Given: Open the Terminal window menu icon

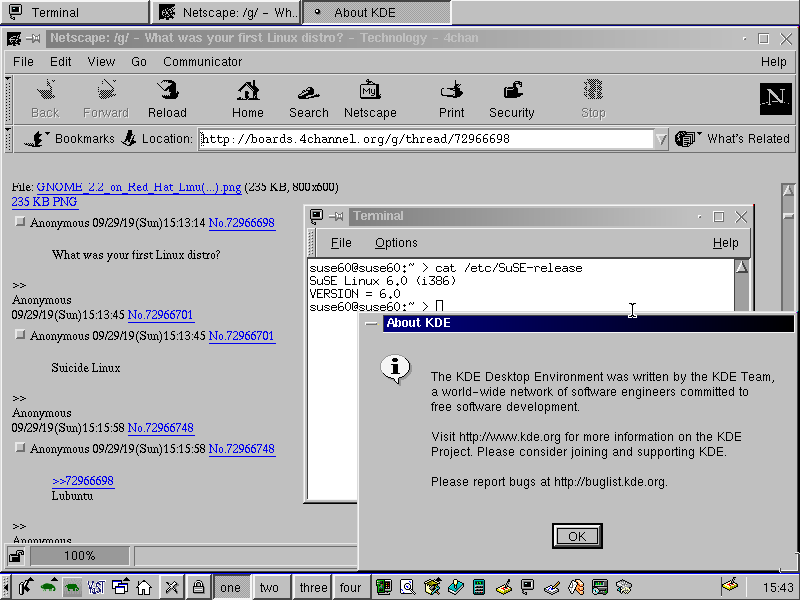Looking at the screenshot, I should 316,216.
